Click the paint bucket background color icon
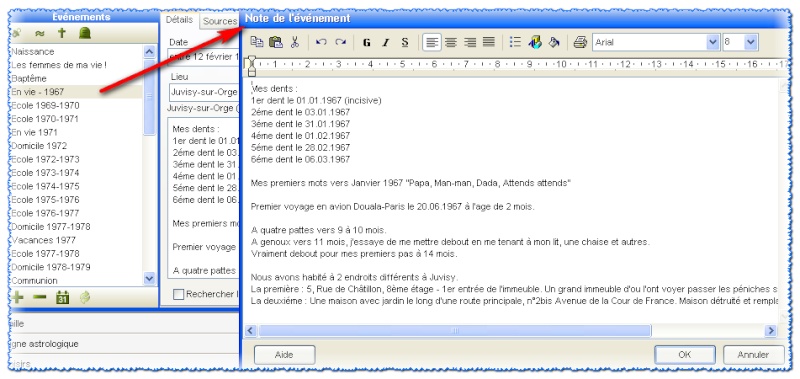The width and height of the screenshot is (800, 379). [554, 42]
